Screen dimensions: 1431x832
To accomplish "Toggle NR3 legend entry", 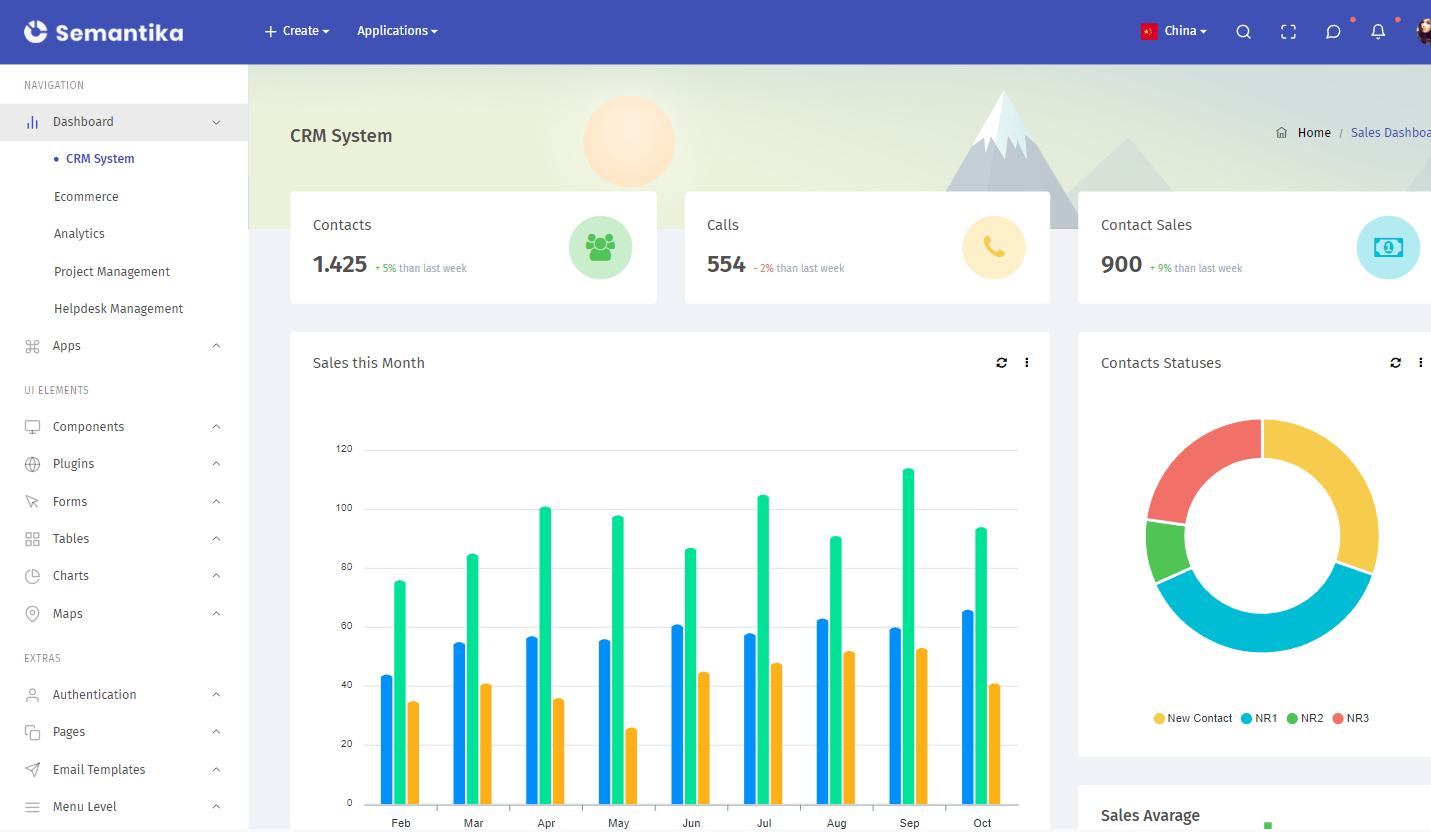I will [1351, 718].
